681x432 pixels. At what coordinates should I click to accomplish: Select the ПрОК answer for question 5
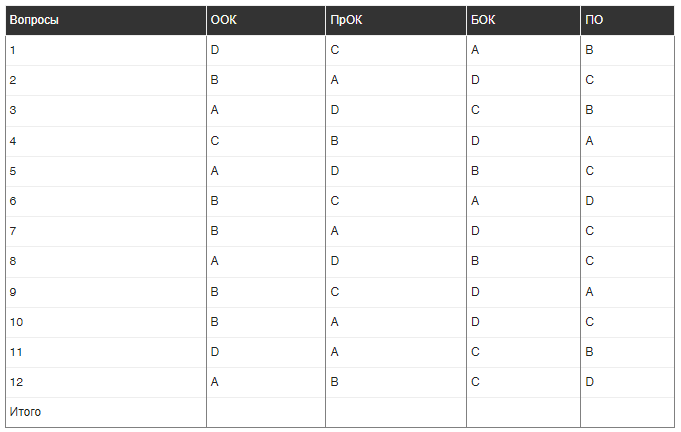pyautogui.click(x=335, y=171)
